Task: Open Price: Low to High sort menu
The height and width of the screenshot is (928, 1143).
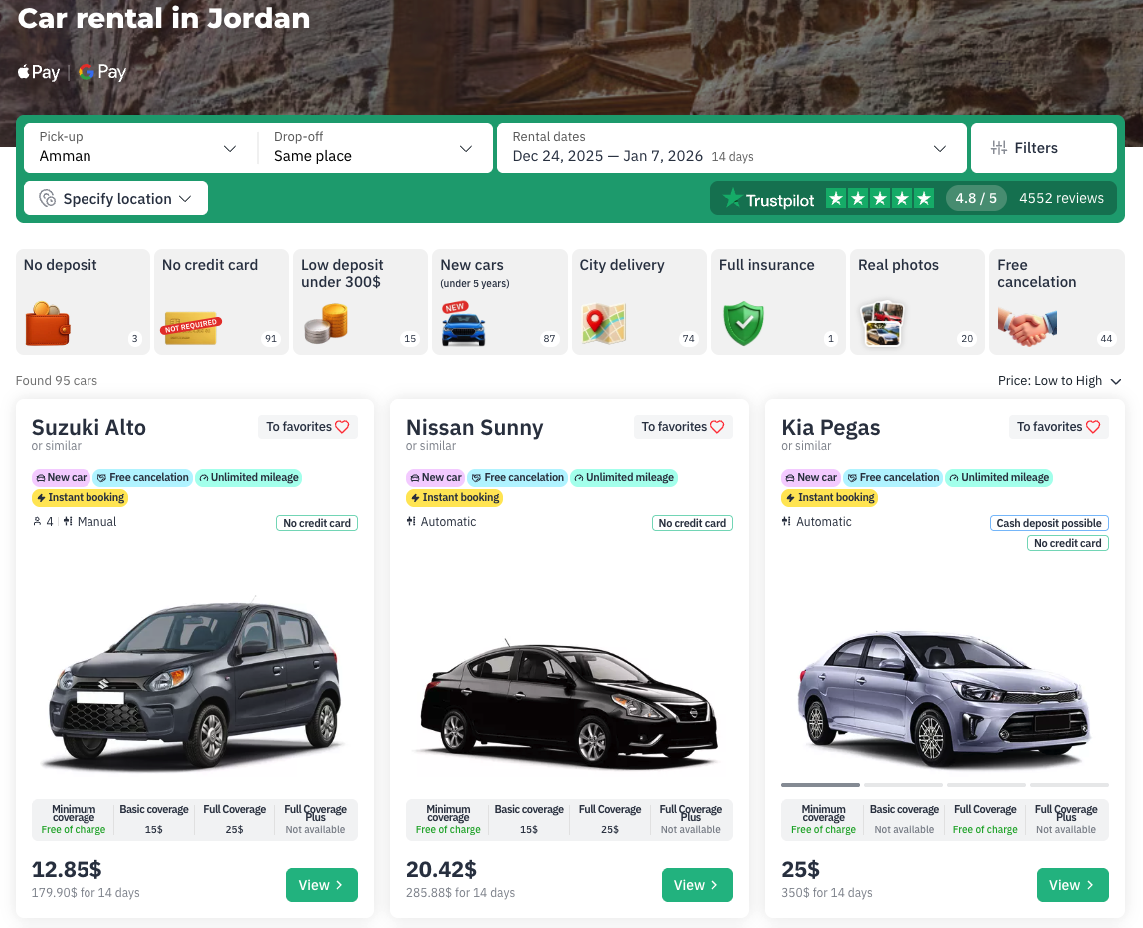Action: pos(1059,381)
